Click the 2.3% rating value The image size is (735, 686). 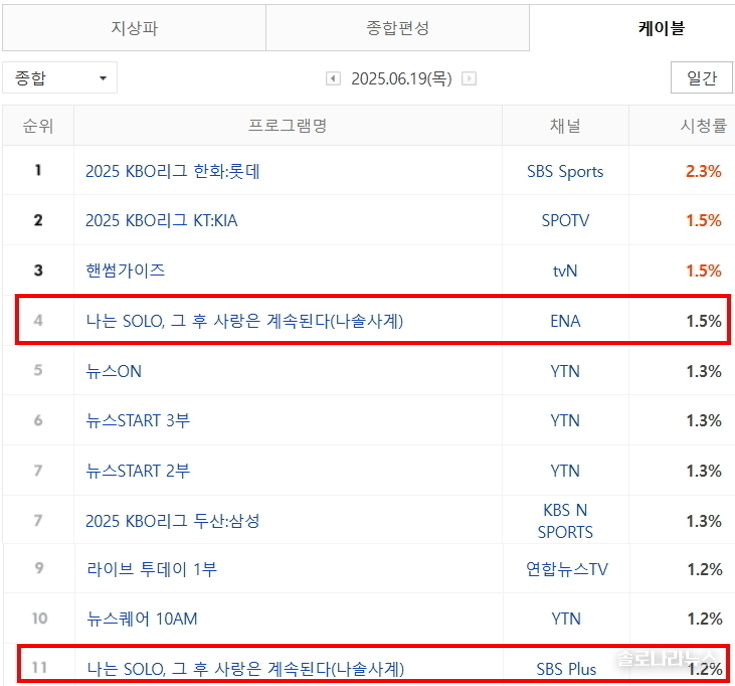[704, 171]
